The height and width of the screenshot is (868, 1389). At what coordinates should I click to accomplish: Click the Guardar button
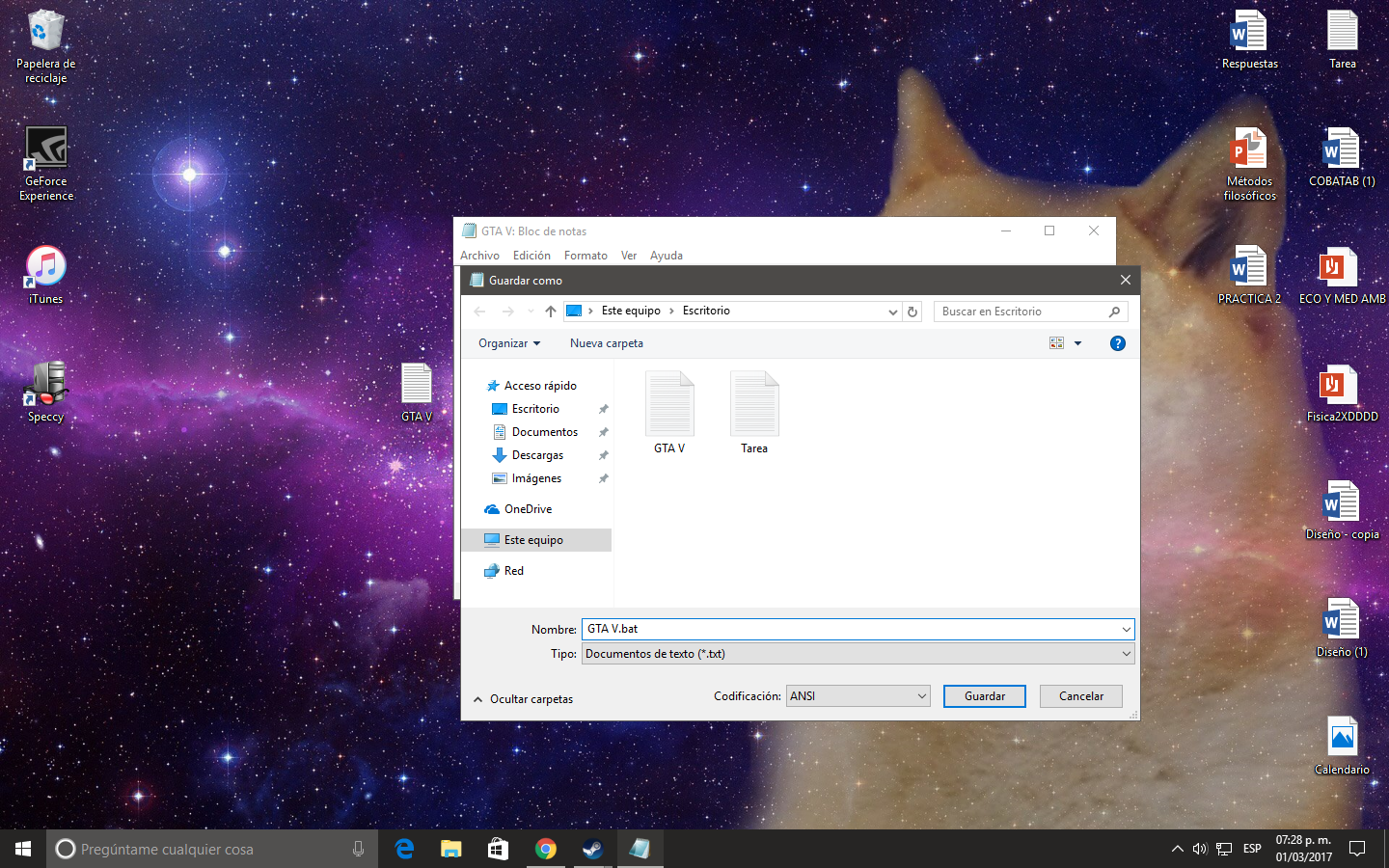pyautogui.click(x=985, y=696)
